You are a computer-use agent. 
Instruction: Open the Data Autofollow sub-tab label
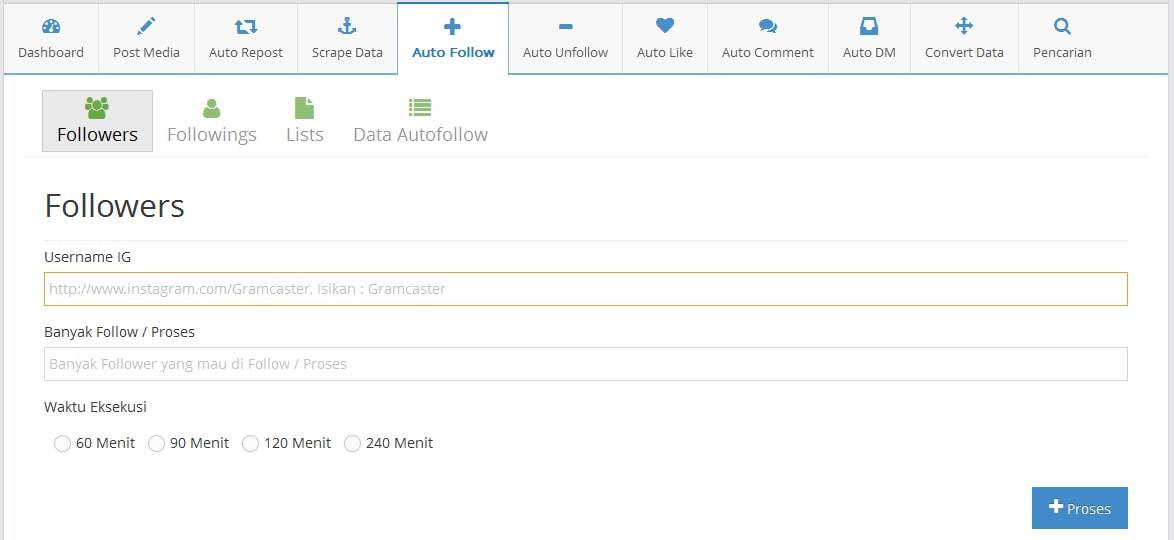coord(420,135)
